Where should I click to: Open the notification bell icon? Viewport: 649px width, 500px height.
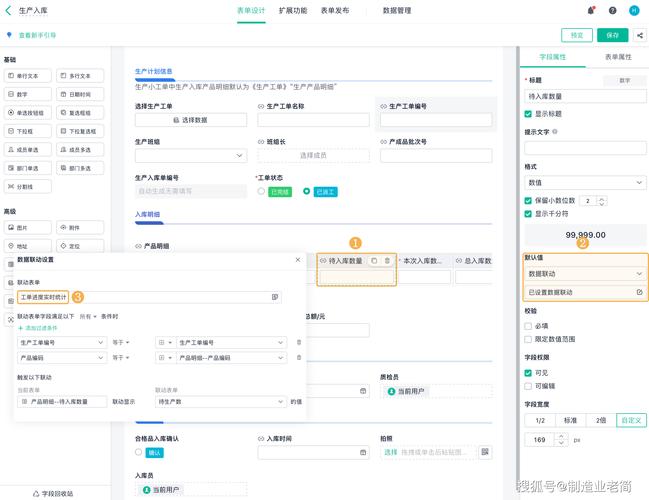pyautogui.click(x=591, y=10)
